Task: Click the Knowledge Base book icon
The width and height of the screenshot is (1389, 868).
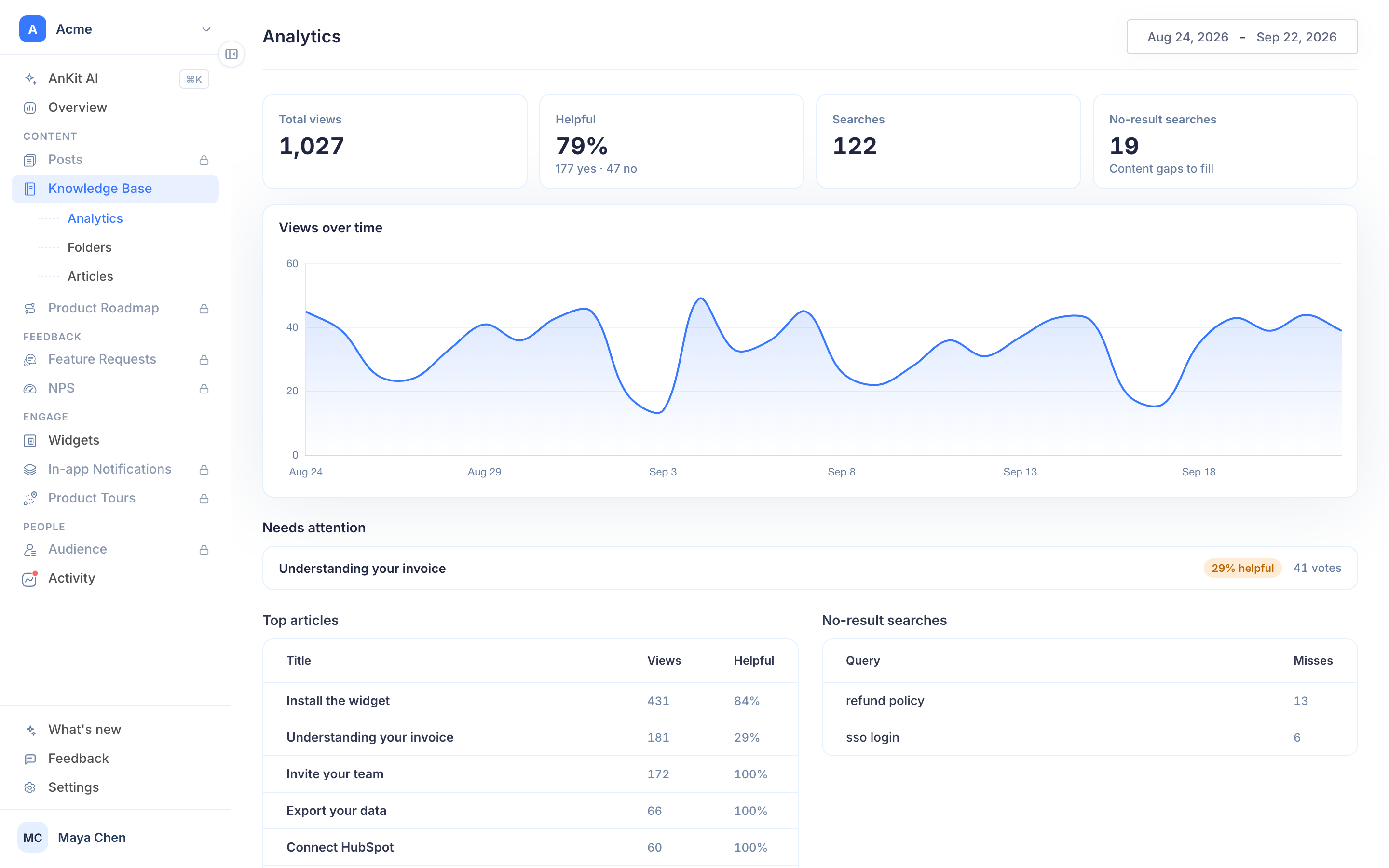Action: click(30, 189)
